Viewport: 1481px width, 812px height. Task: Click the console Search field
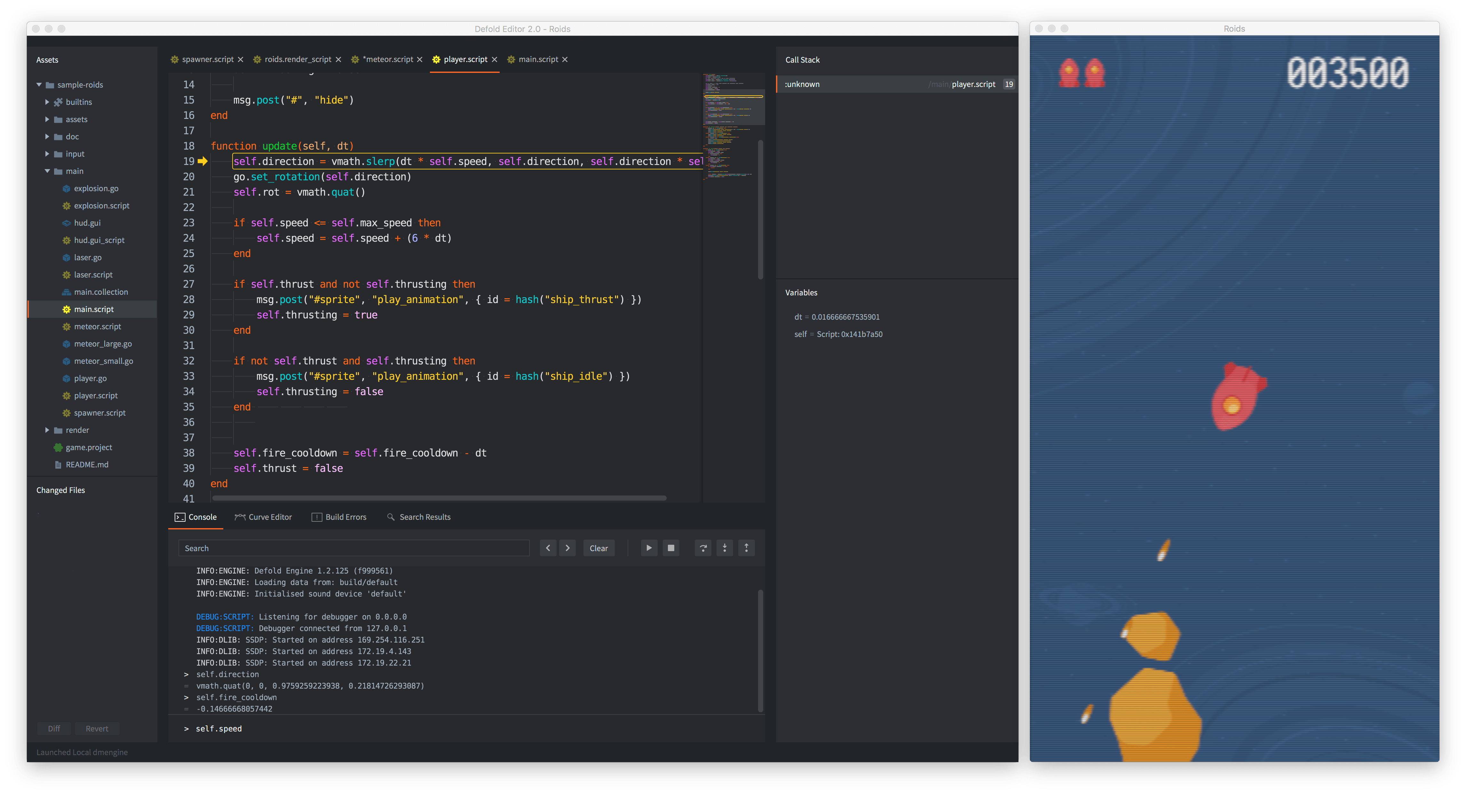click(353, 548)
